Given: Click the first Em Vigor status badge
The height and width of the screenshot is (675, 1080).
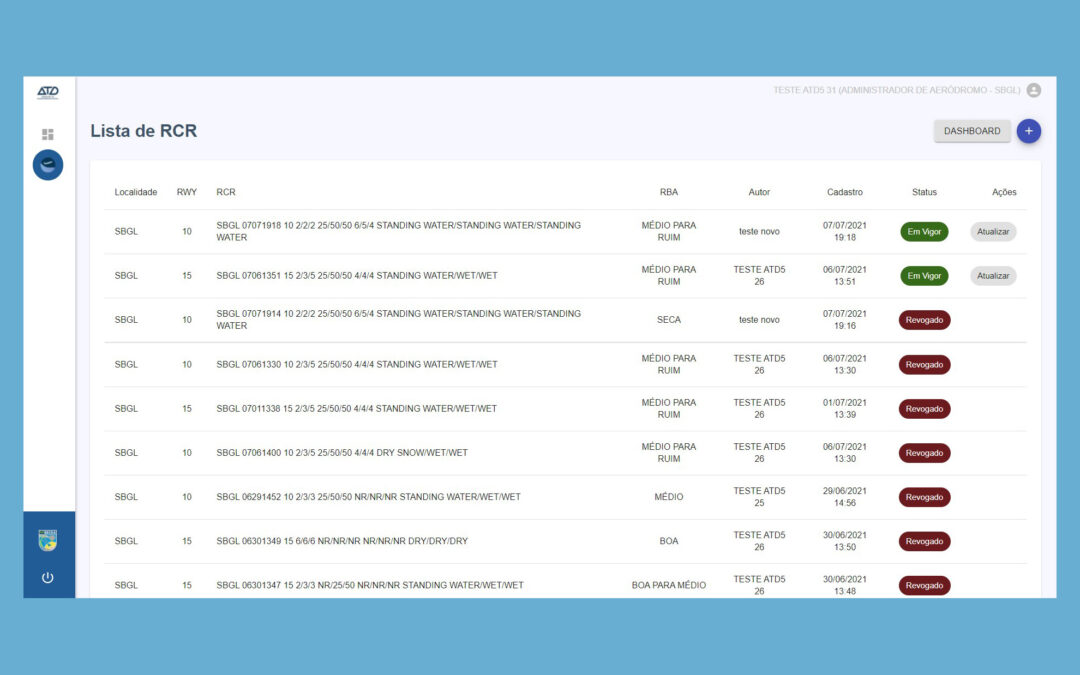Looking at the screenshot, I should [x=924, y=232].
